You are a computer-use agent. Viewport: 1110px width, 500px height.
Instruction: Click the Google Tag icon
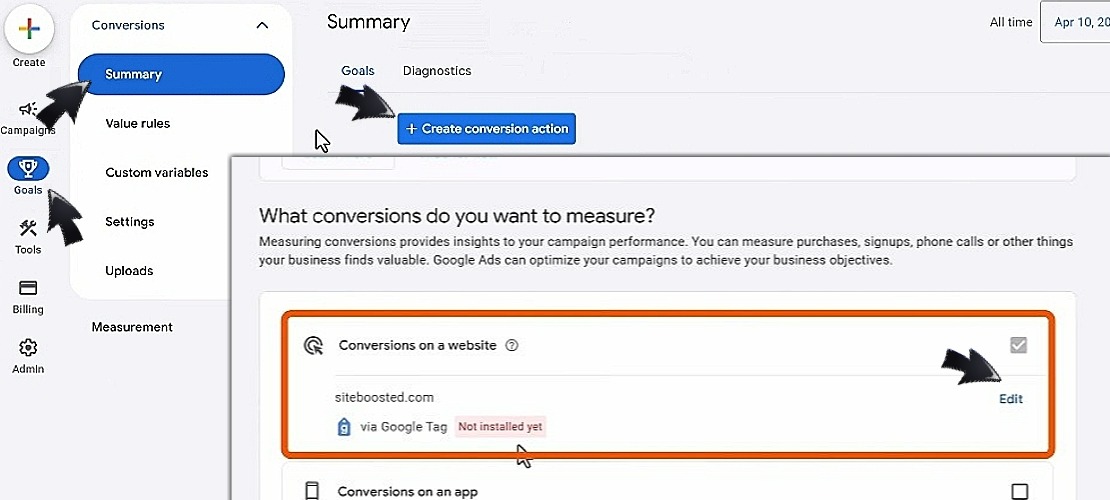point(344,426)
